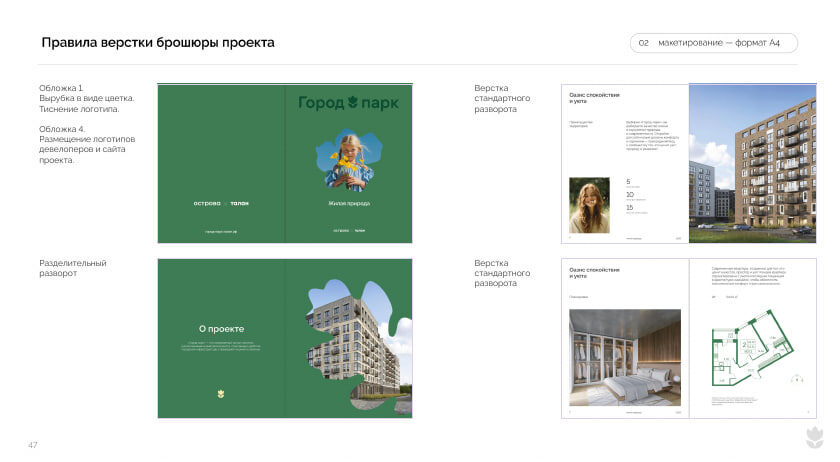This screenshot has width=840, height=462.
Task: Click the "талан" developer logo on back cover
Action: 239,203
